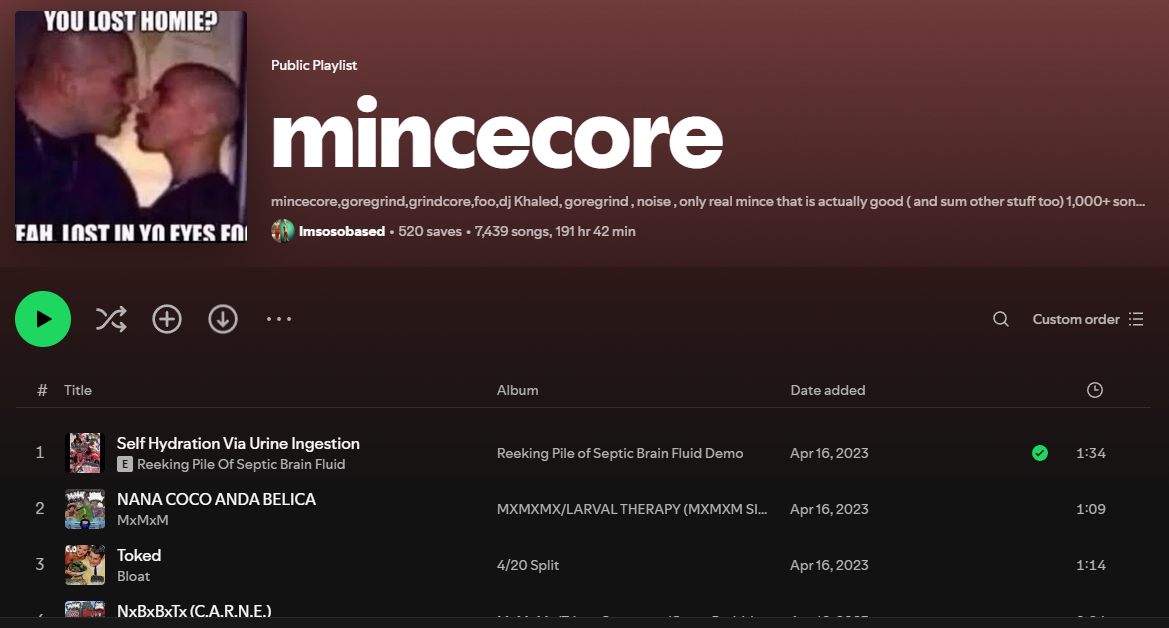Open more options three-dot menu

[x=279, y=319]
